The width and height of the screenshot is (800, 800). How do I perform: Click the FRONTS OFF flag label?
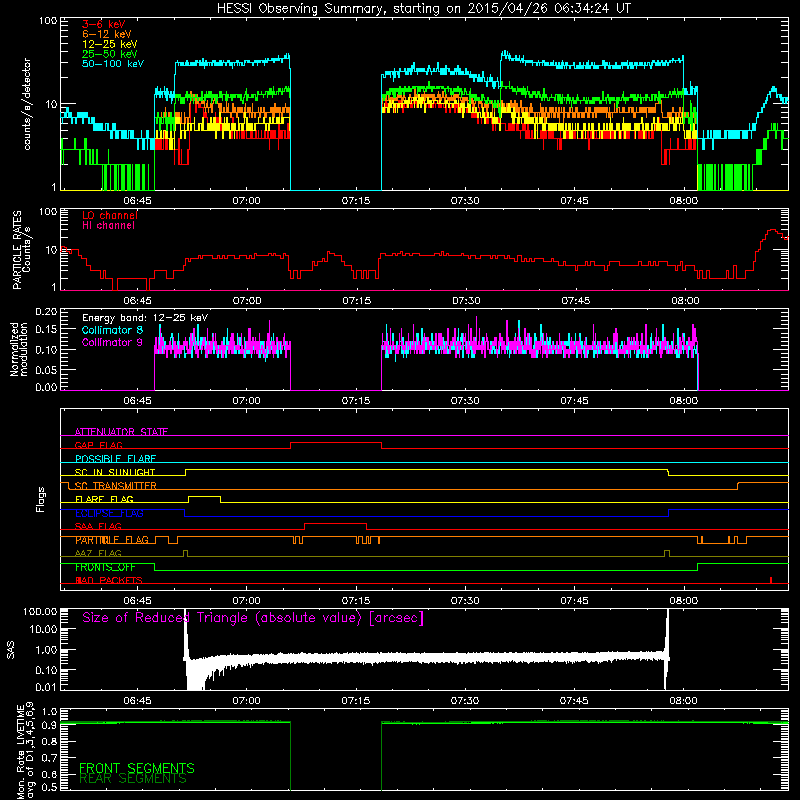105,567
